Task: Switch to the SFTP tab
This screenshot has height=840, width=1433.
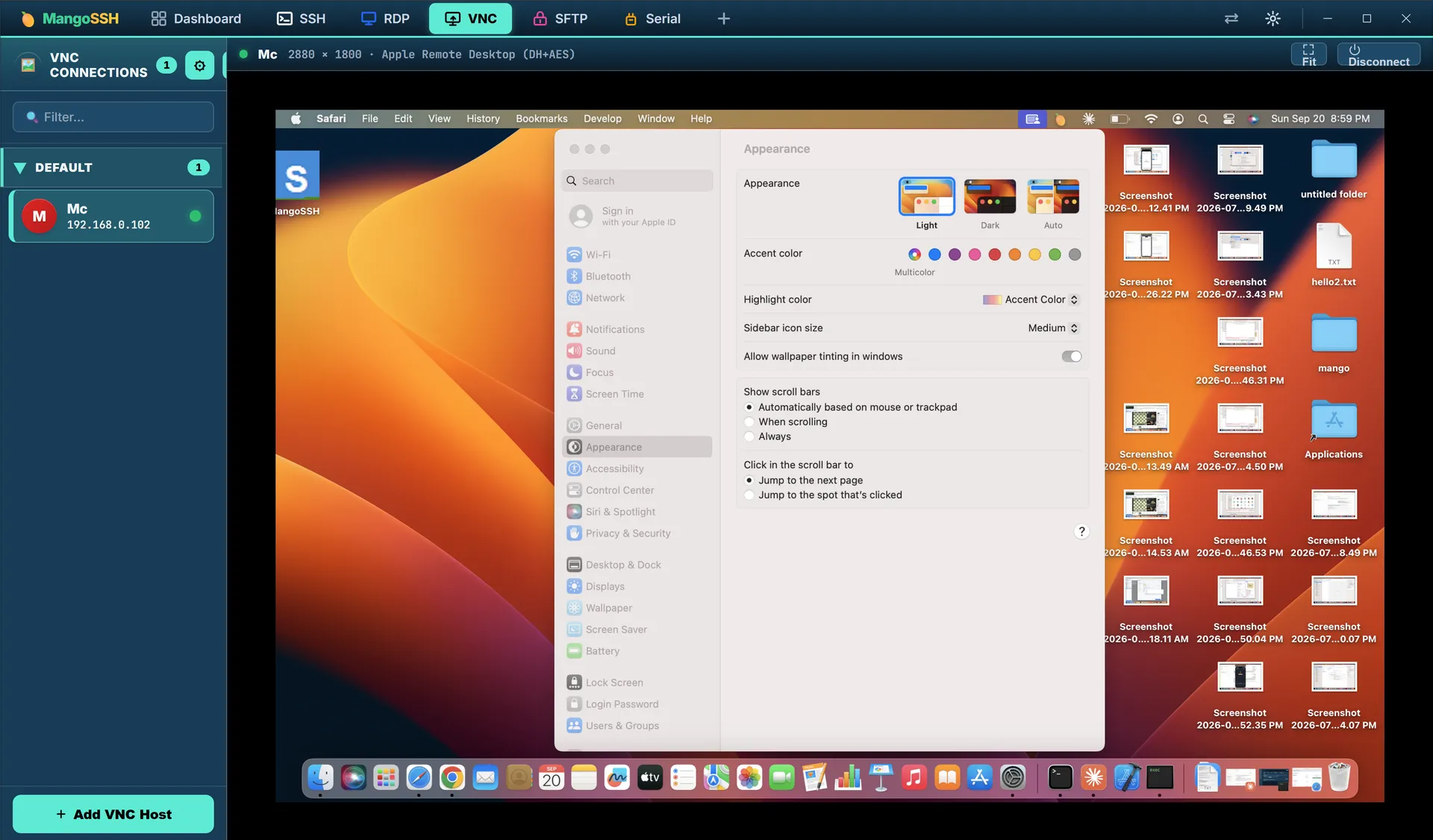Action: pos(561,19)
